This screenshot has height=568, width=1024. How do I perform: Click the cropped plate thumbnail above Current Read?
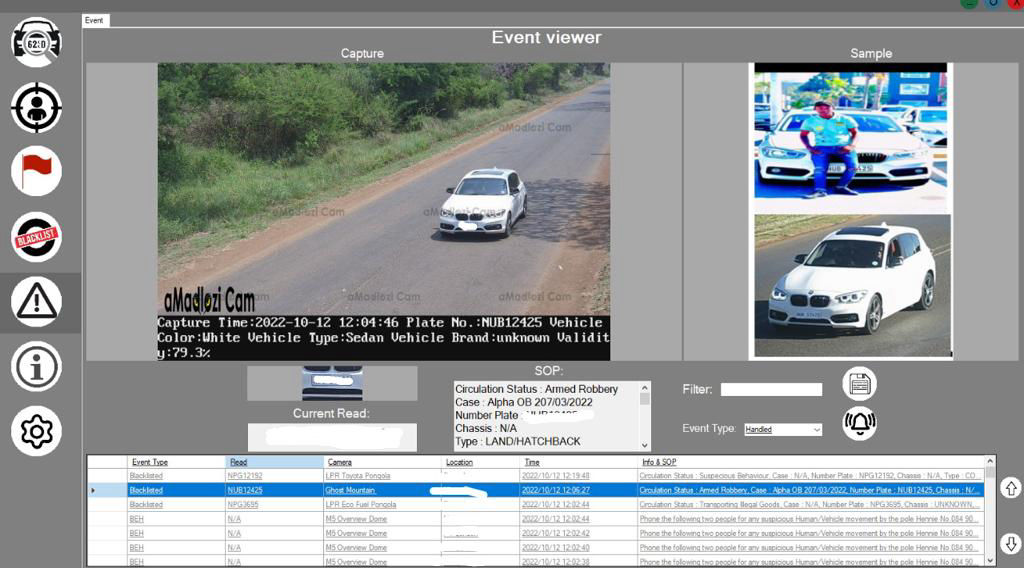click(332, 383)
